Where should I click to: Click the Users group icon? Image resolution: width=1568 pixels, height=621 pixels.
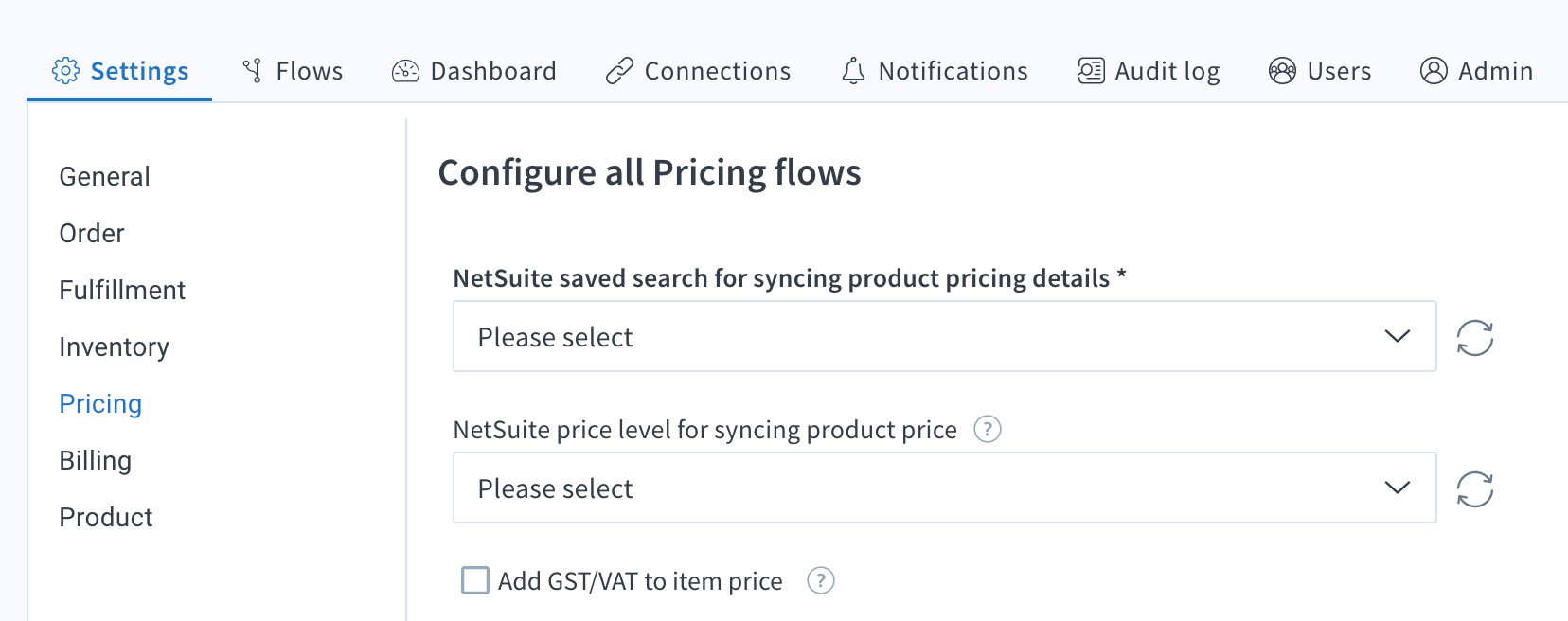pos(1281,70)
